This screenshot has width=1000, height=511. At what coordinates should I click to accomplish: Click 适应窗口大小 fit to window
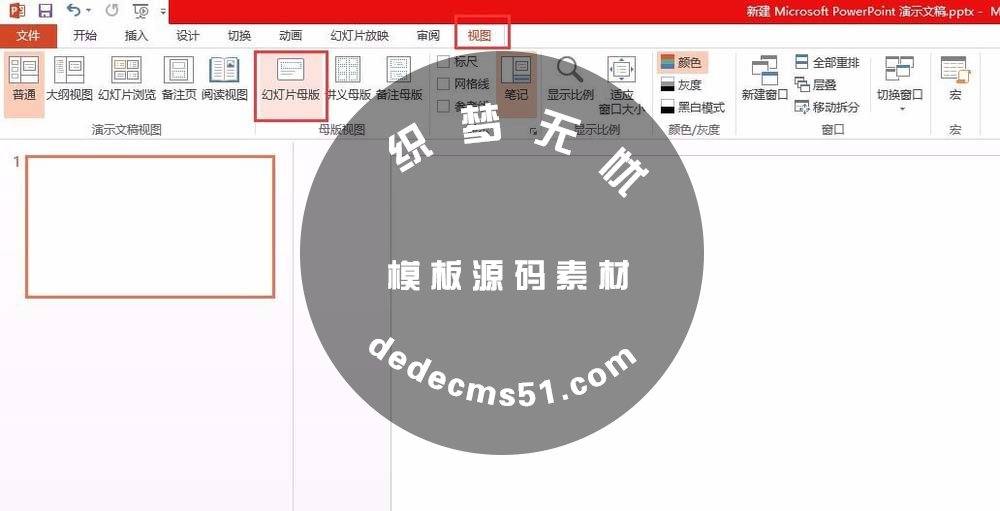click(622, 85)
